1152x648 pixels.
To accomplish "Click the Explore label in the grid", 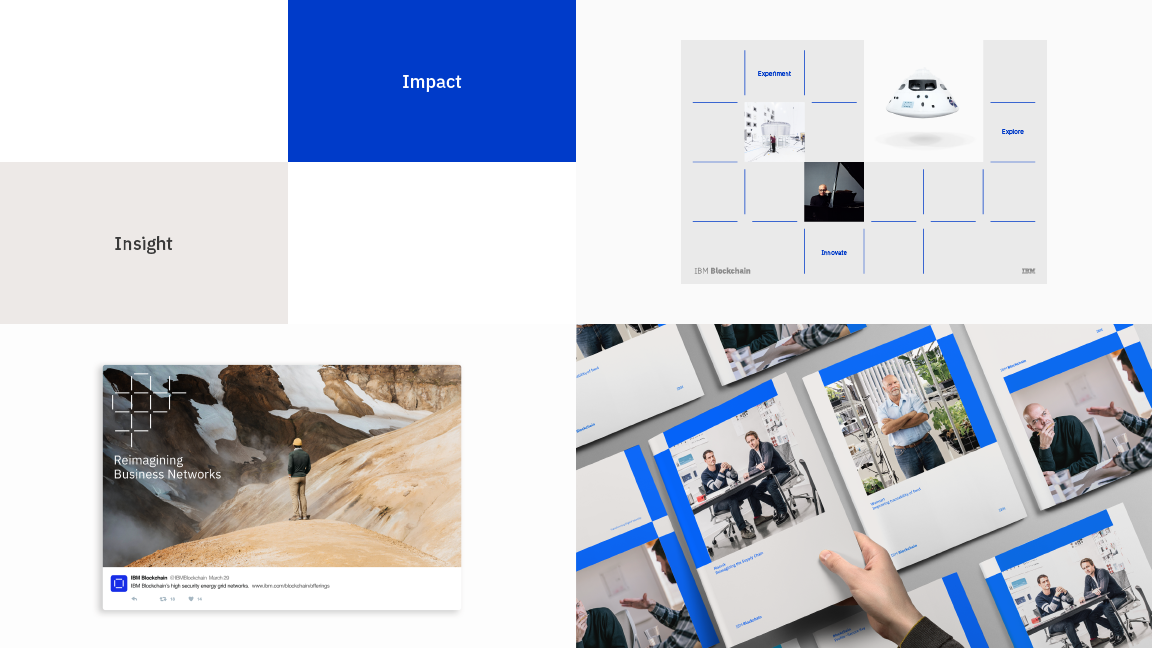I will [1012, 132].
